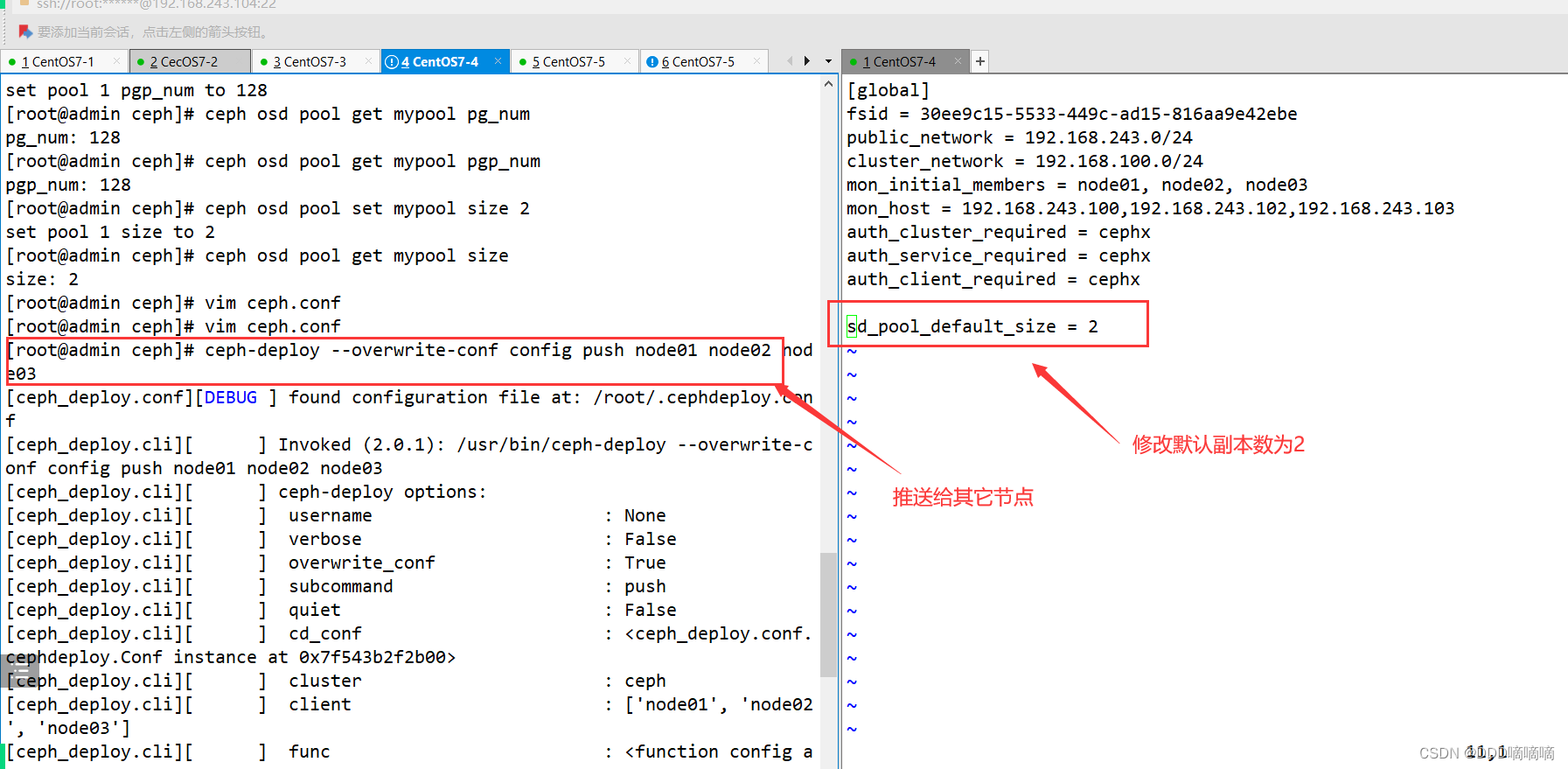Click the 'subcommand : push' option row
1568x769 pixels.
tap(336, 586)
